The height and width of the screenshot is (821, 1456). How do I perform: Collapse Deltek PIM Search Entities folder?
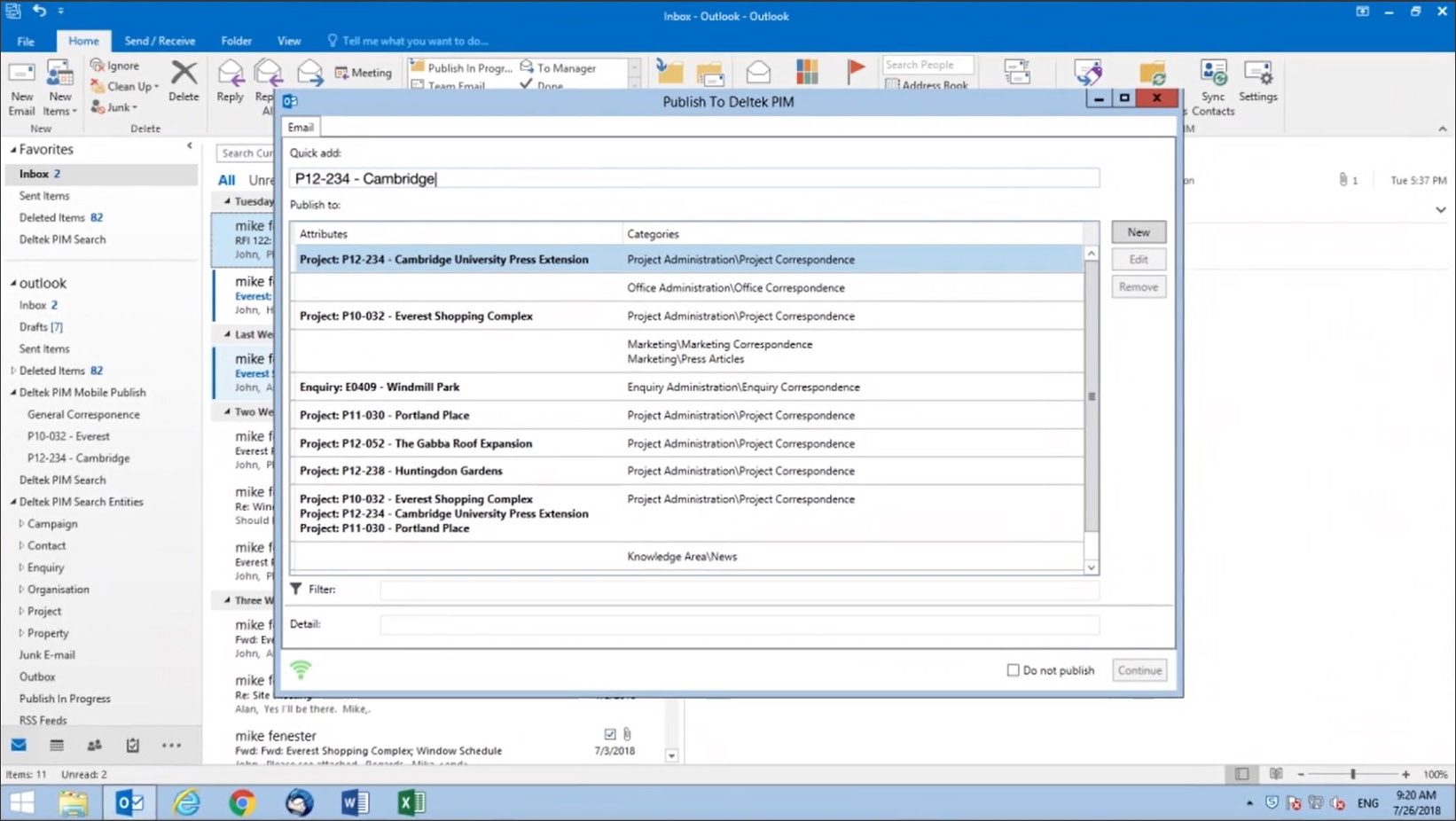coord(13,502)
